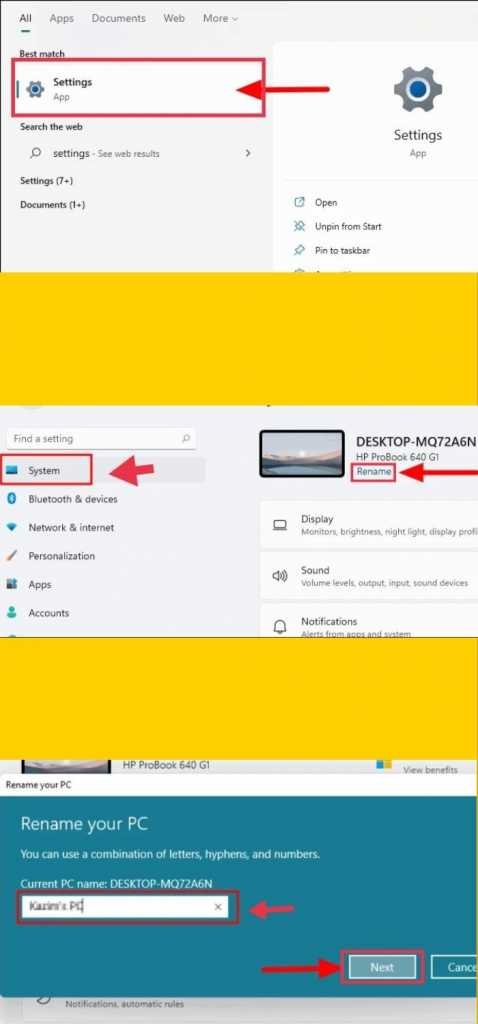Click the Network wifi icon in the sidebar
Image resolution: width=478 pixels, height=1024 pixels.
(11, 527)
